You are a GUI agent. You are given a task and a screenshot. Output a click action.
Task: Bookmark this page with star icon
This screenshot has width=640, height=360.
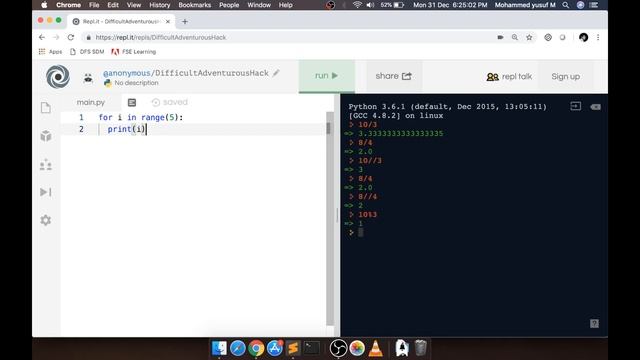(x=529, y=37)
